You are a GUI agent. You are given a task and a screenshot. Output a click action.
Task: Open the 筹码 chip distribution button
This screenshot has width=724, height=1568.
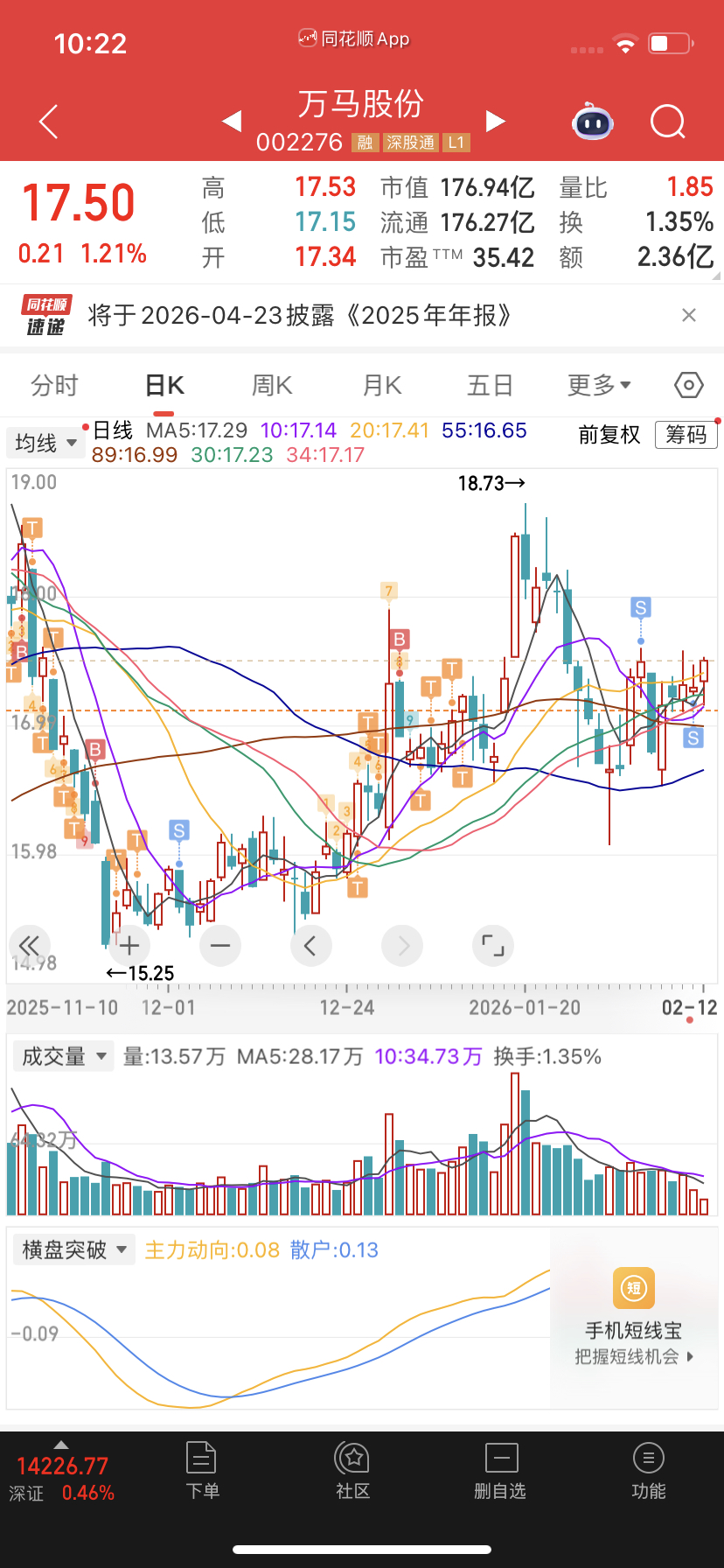[686, 435]
